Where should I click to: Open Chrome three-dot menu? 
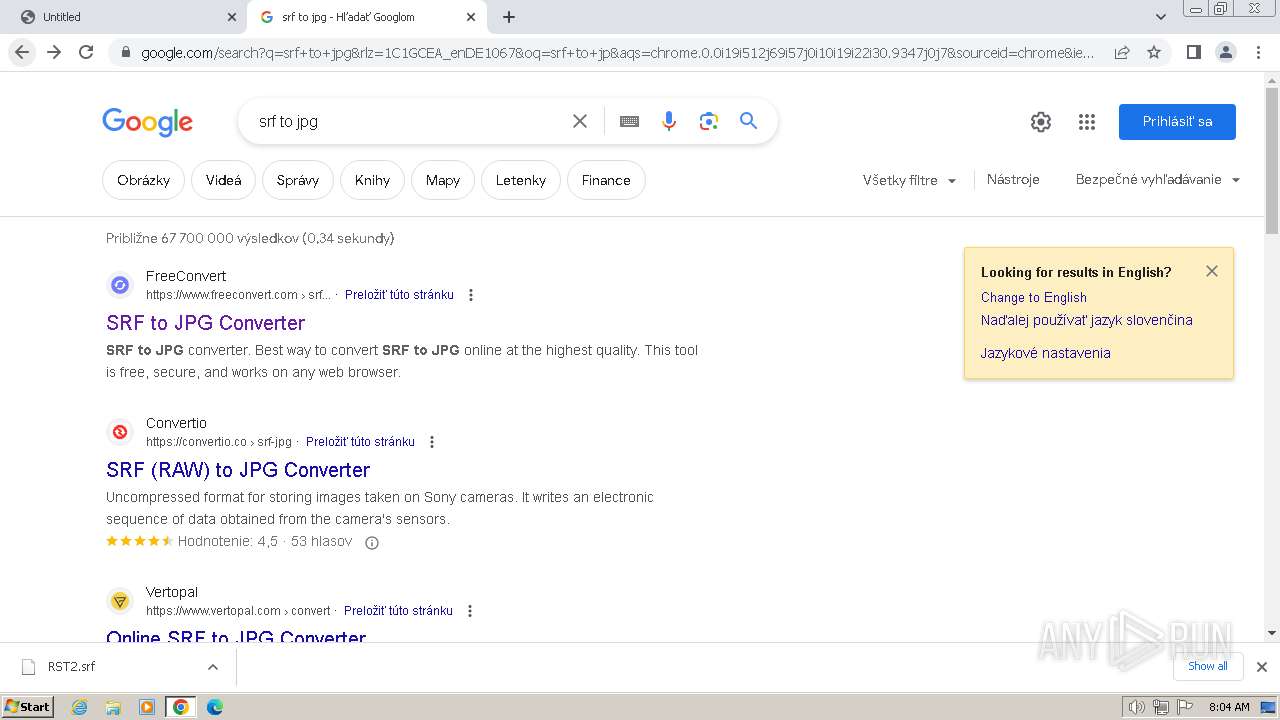click(x=1258, y=52)
